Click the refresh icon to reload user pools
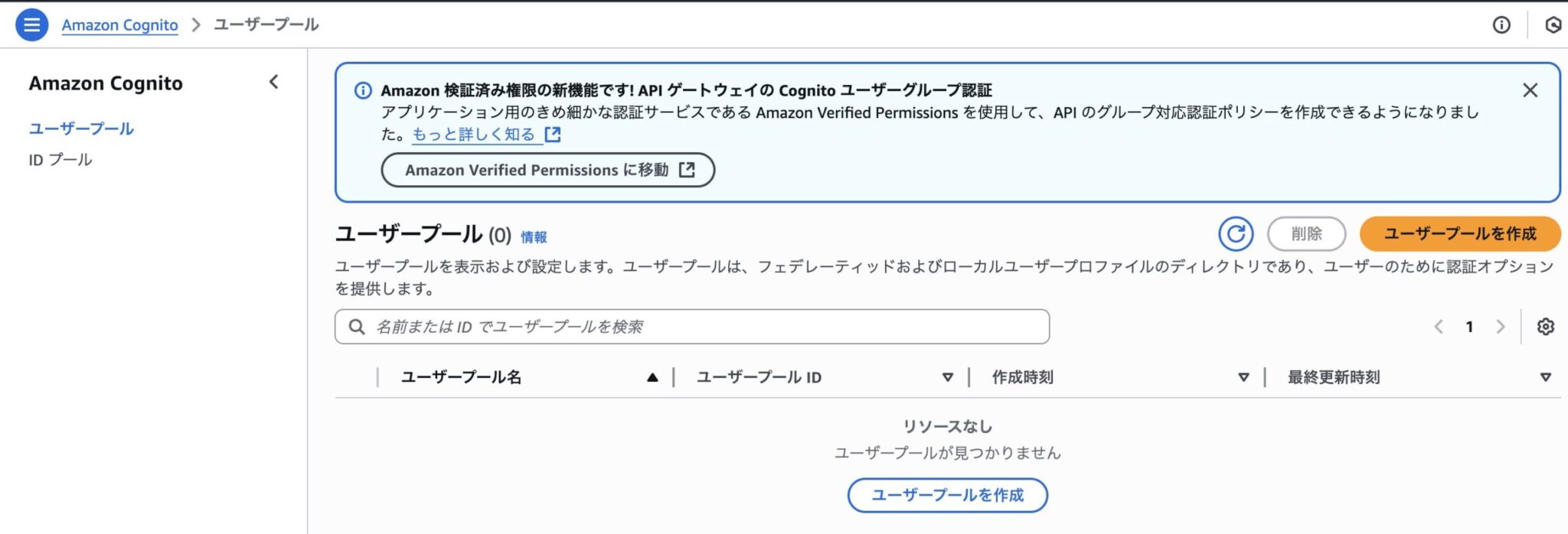The width and height of the screenshot is (1568, 534). tap(1235, 234)
